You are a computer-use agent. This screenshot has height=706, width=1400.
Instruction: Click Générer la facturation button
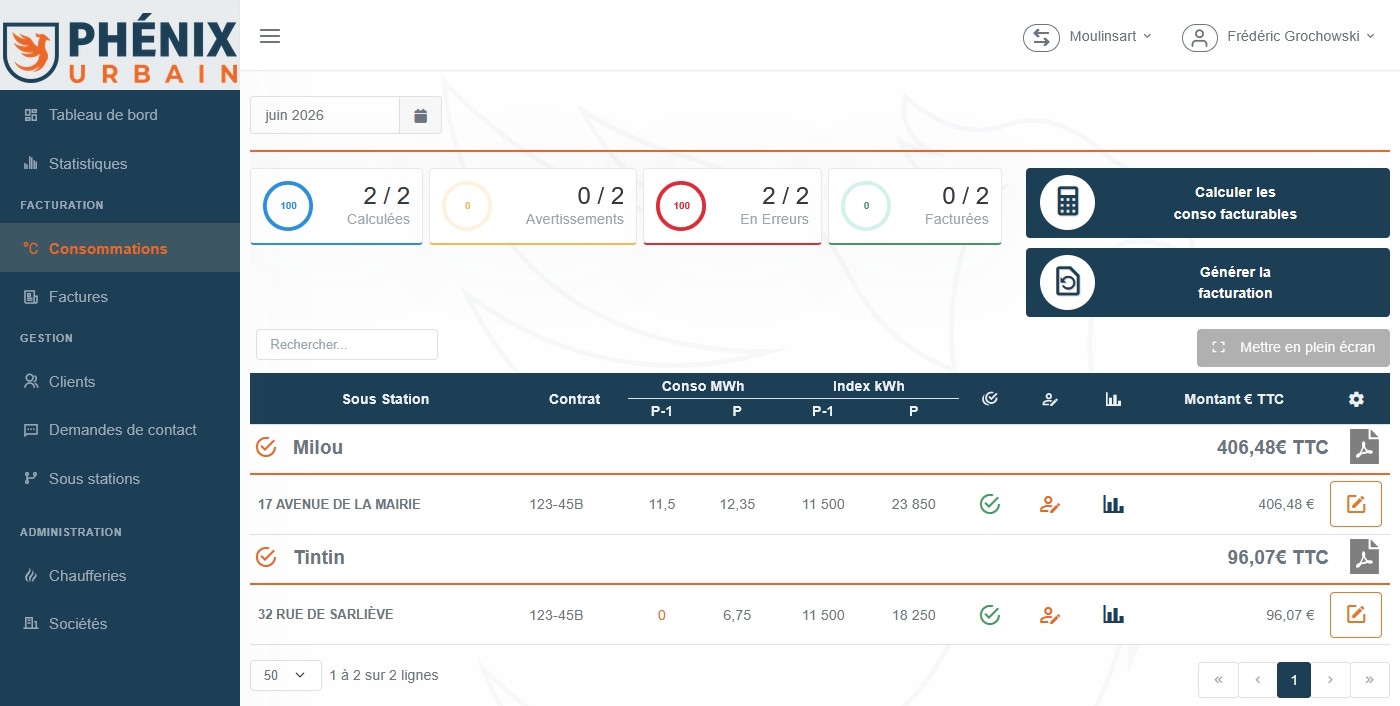click(1208, 283)
